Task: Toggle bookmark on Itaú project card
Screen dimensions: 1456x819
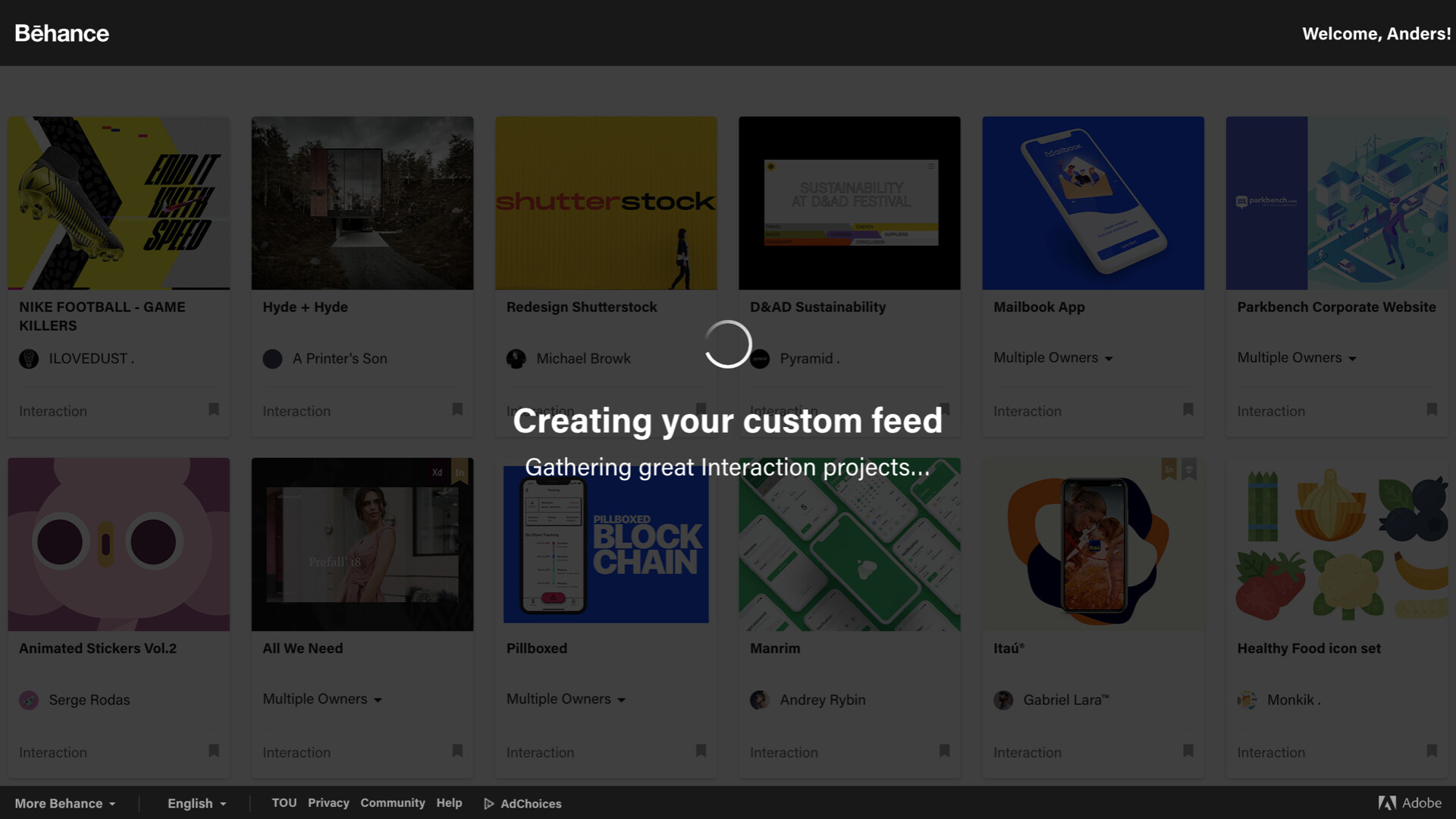Action: [x=1188, y=751]
